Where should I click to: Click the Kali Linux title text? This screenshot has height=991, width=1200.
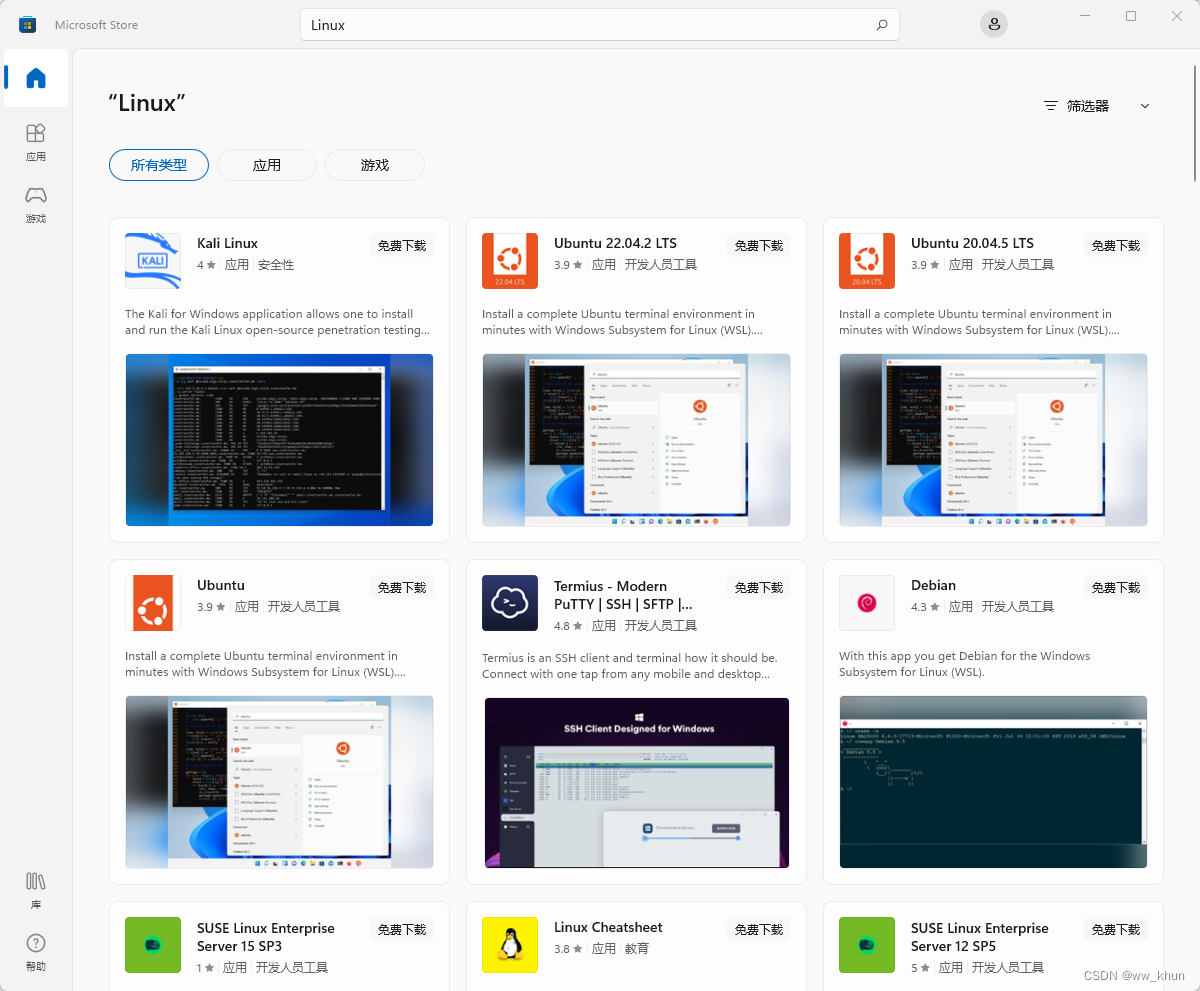[x=227, y=243]
